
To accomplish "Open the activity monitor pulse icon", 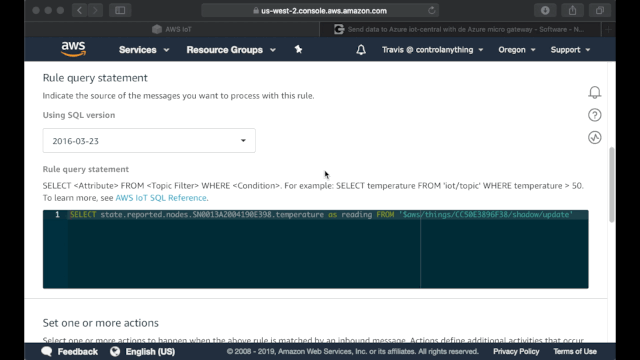I will point(595,138).
